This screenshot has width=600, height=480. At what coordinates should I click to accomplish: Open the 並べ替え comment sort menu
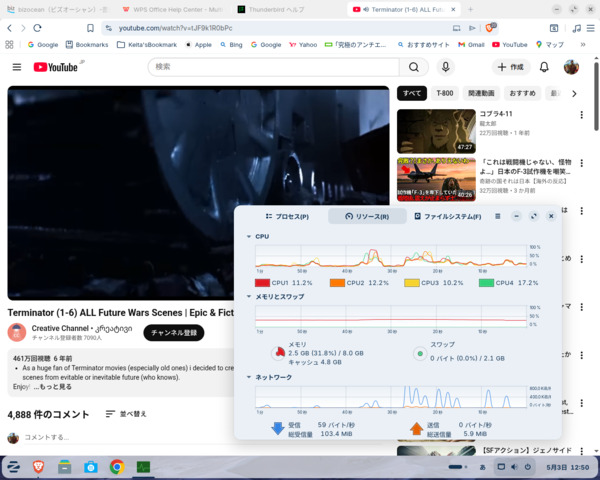click(126, 414)
